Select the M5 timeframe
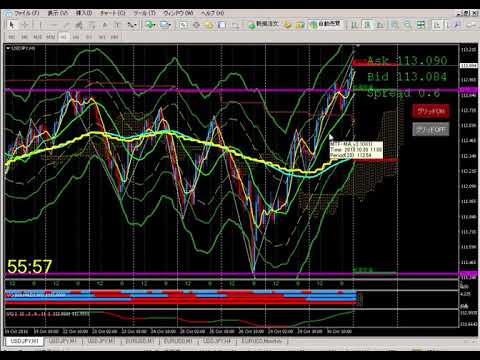The width and height of the screenshot is (480, 360). (24, 37)
